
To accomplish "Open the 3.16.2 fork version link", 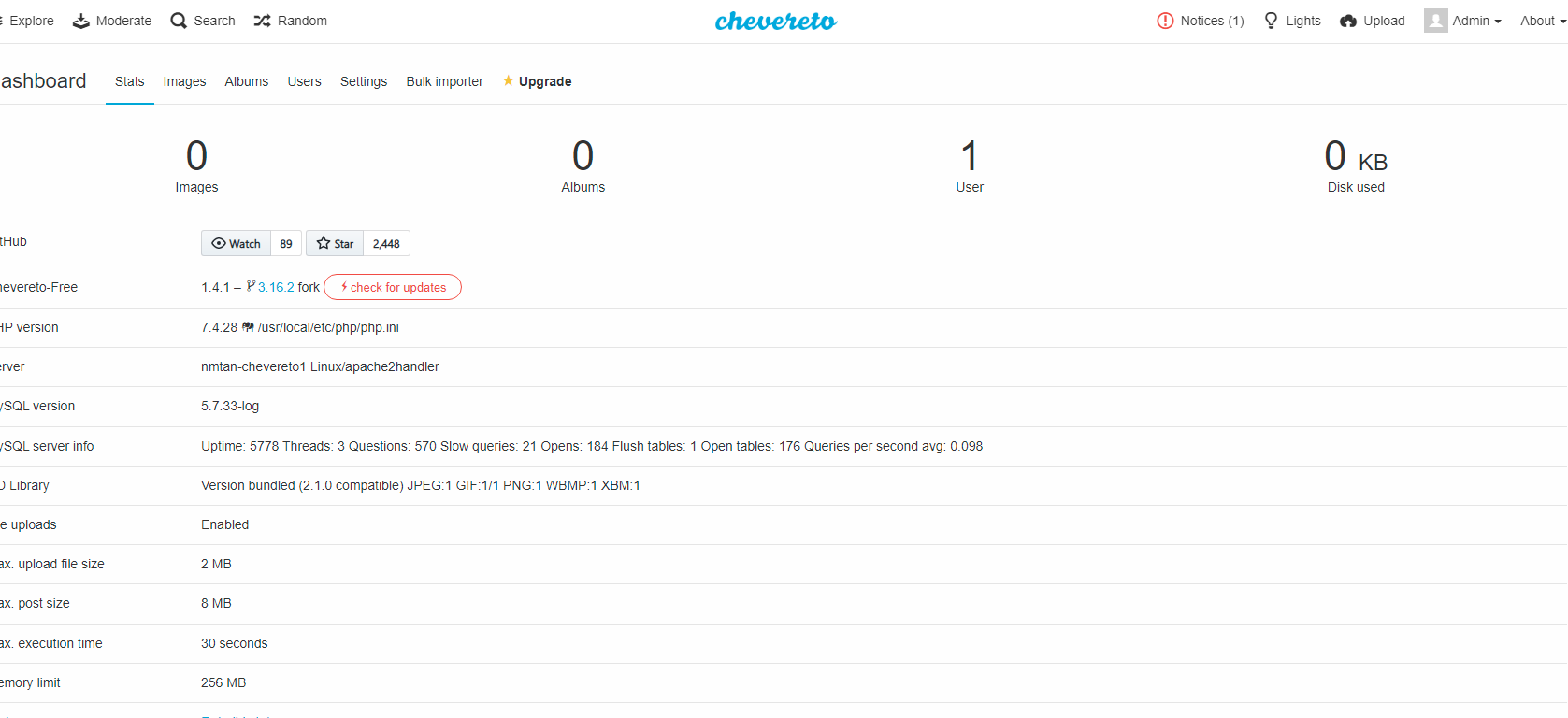I will (x=276, y=287).
